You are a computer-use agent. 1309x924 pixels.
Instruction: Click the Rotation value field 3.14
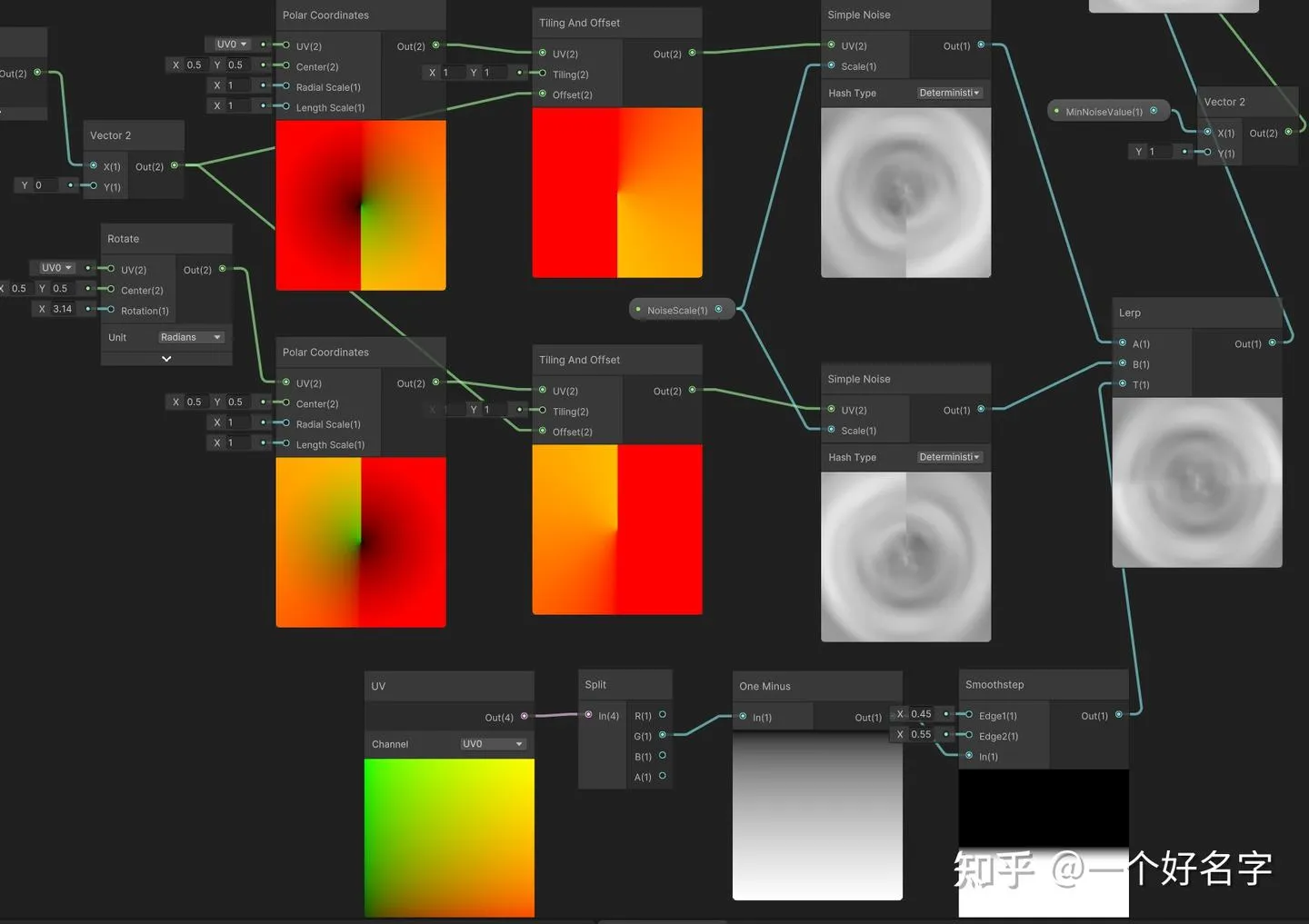(62, 309)
